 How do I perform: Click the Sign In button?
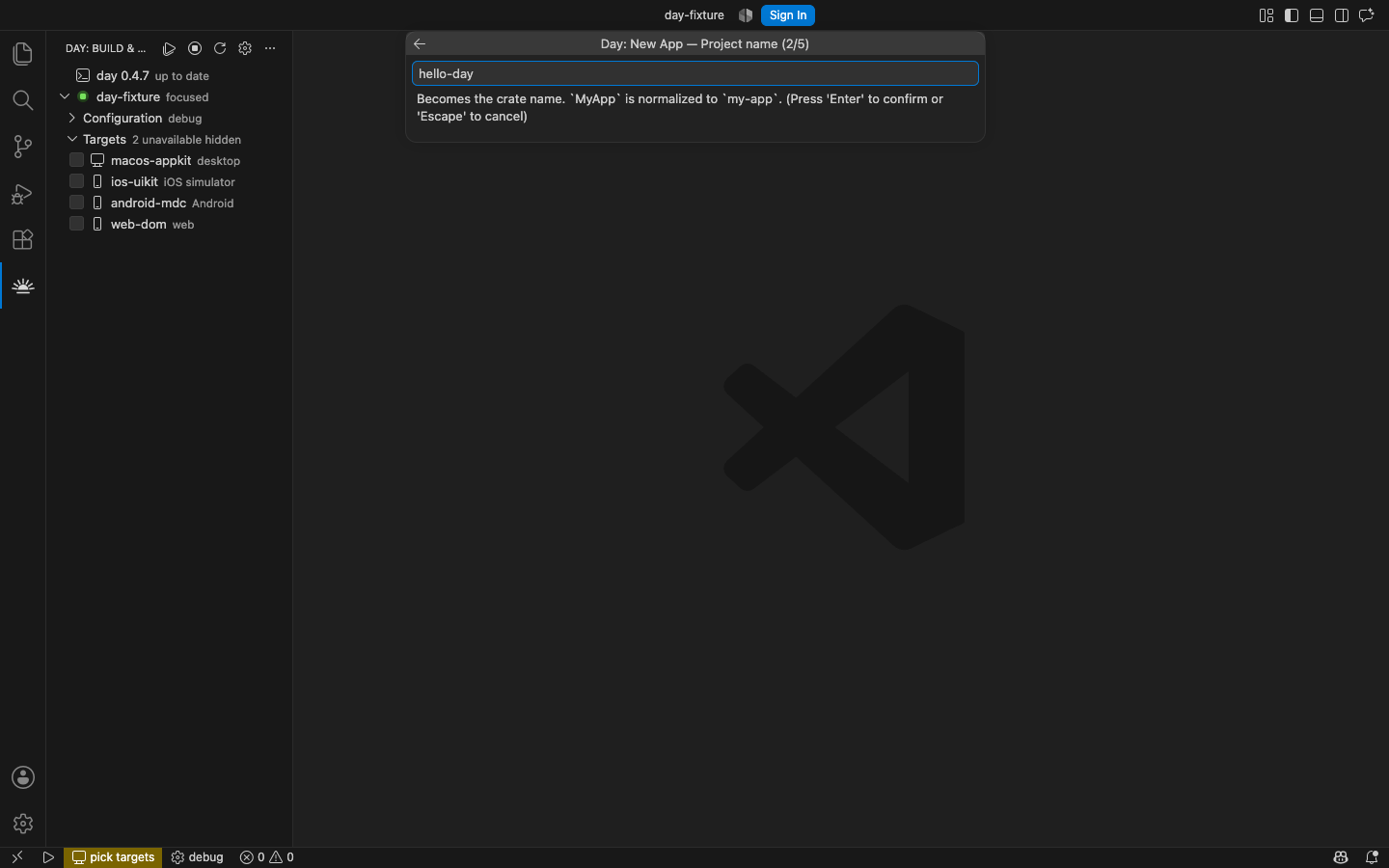coord(788,15)
